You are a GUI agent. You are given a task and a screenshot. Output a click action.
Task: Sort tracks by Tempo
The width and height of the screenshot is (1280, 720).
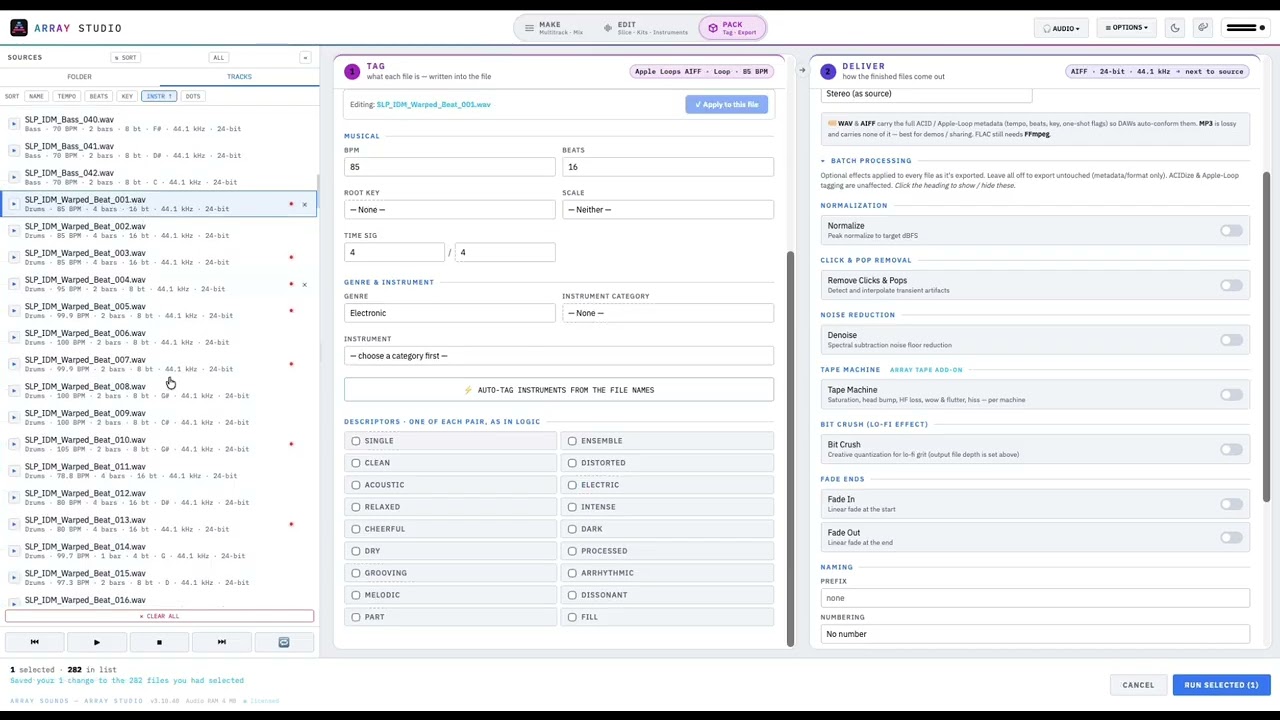[x=66, y=96]
